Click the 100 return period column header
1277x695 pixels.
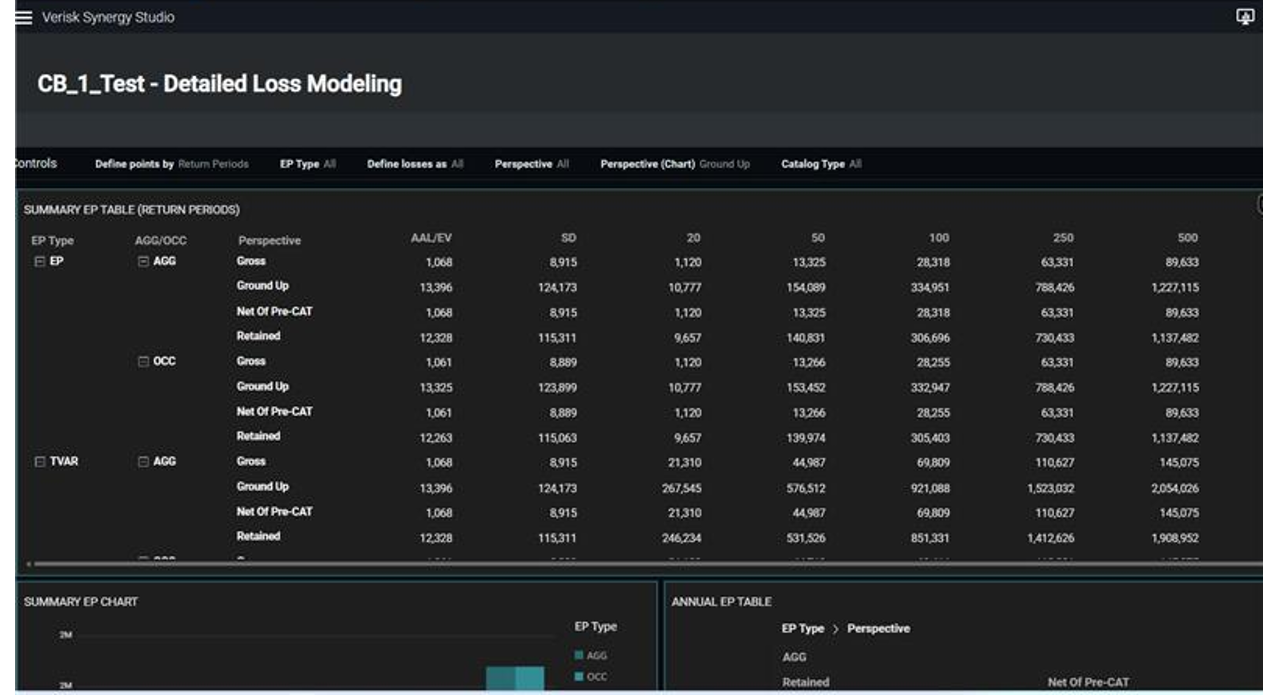click(x=940, y=238)
